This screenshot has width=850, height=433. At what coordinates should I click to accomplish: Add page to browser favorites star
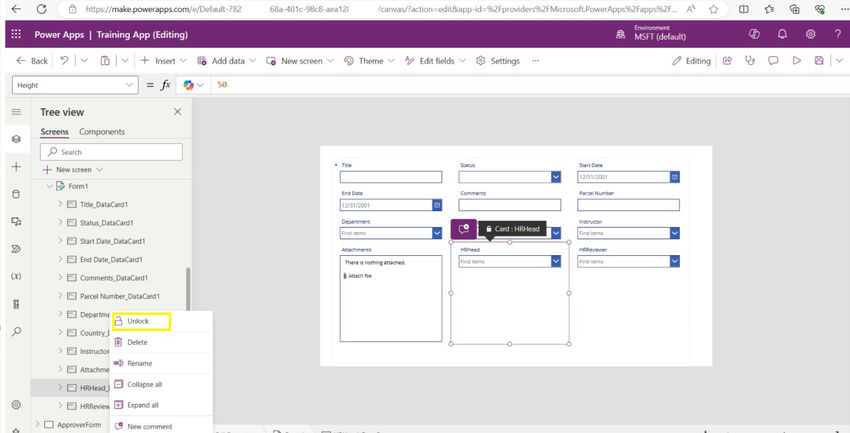click(x=714, y=9)
